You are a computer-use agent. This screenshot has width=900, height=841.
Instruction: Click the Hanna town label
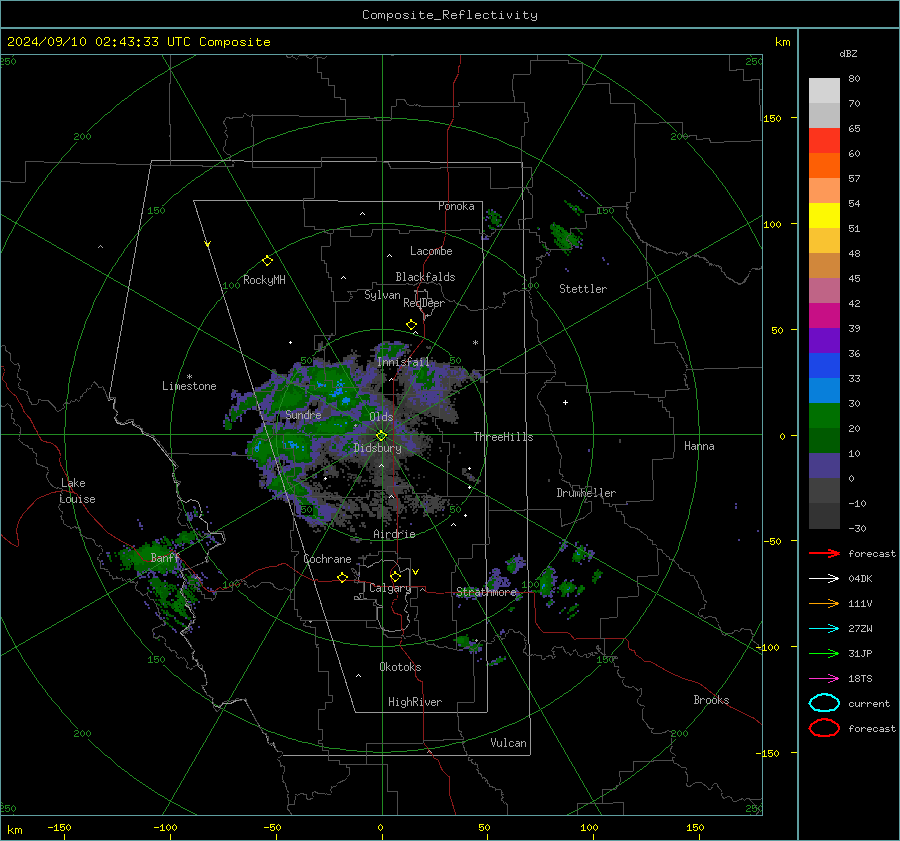[699, 446]
